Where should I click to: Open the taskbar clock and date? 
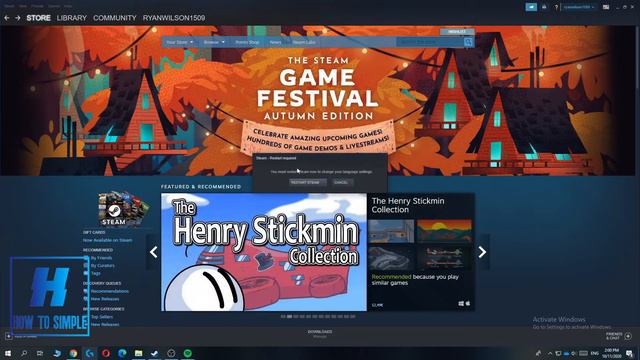[611, 353]
